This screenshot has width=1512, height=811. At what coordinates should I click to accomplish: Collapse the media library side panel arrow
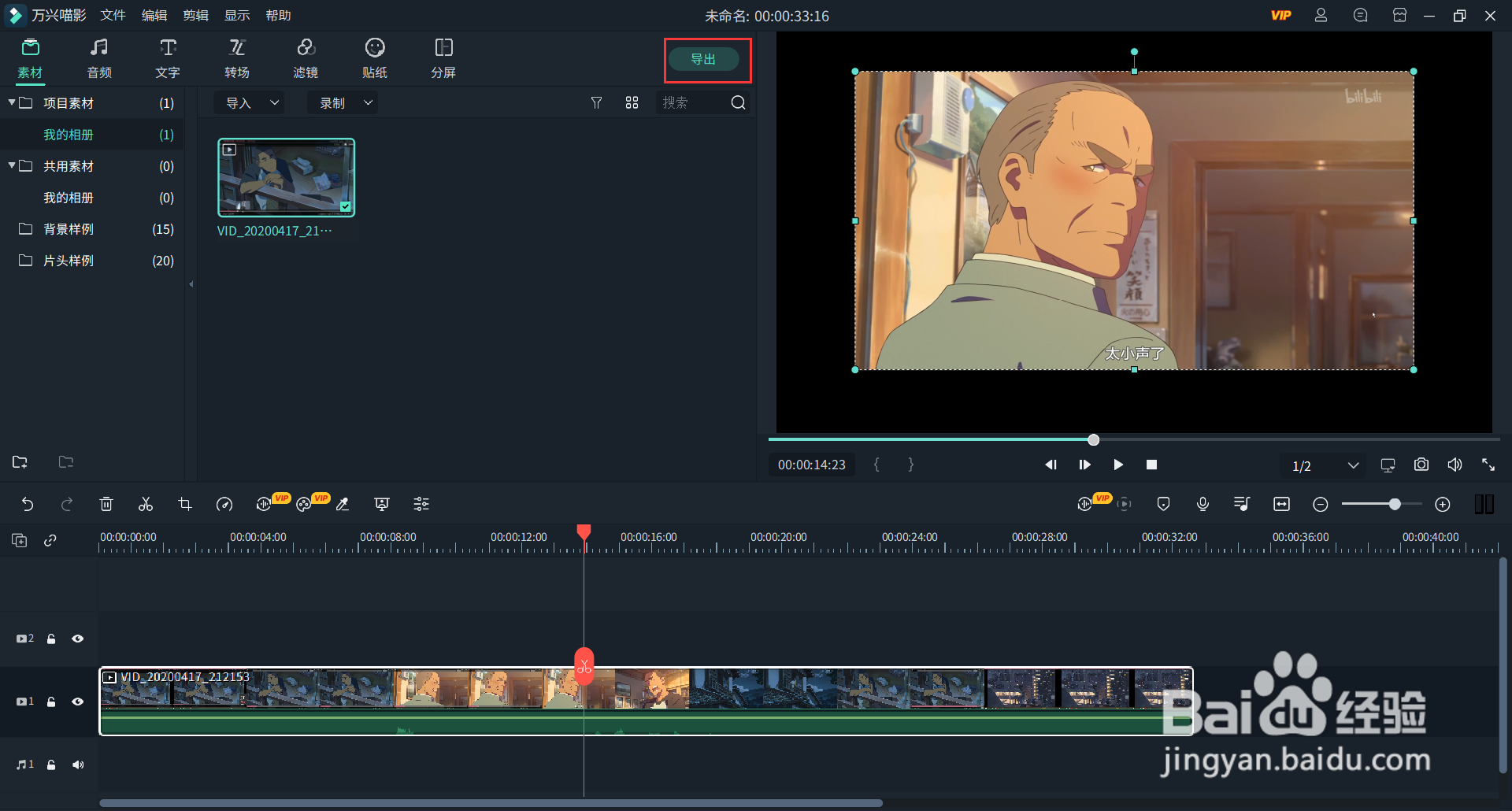(191, 284)
